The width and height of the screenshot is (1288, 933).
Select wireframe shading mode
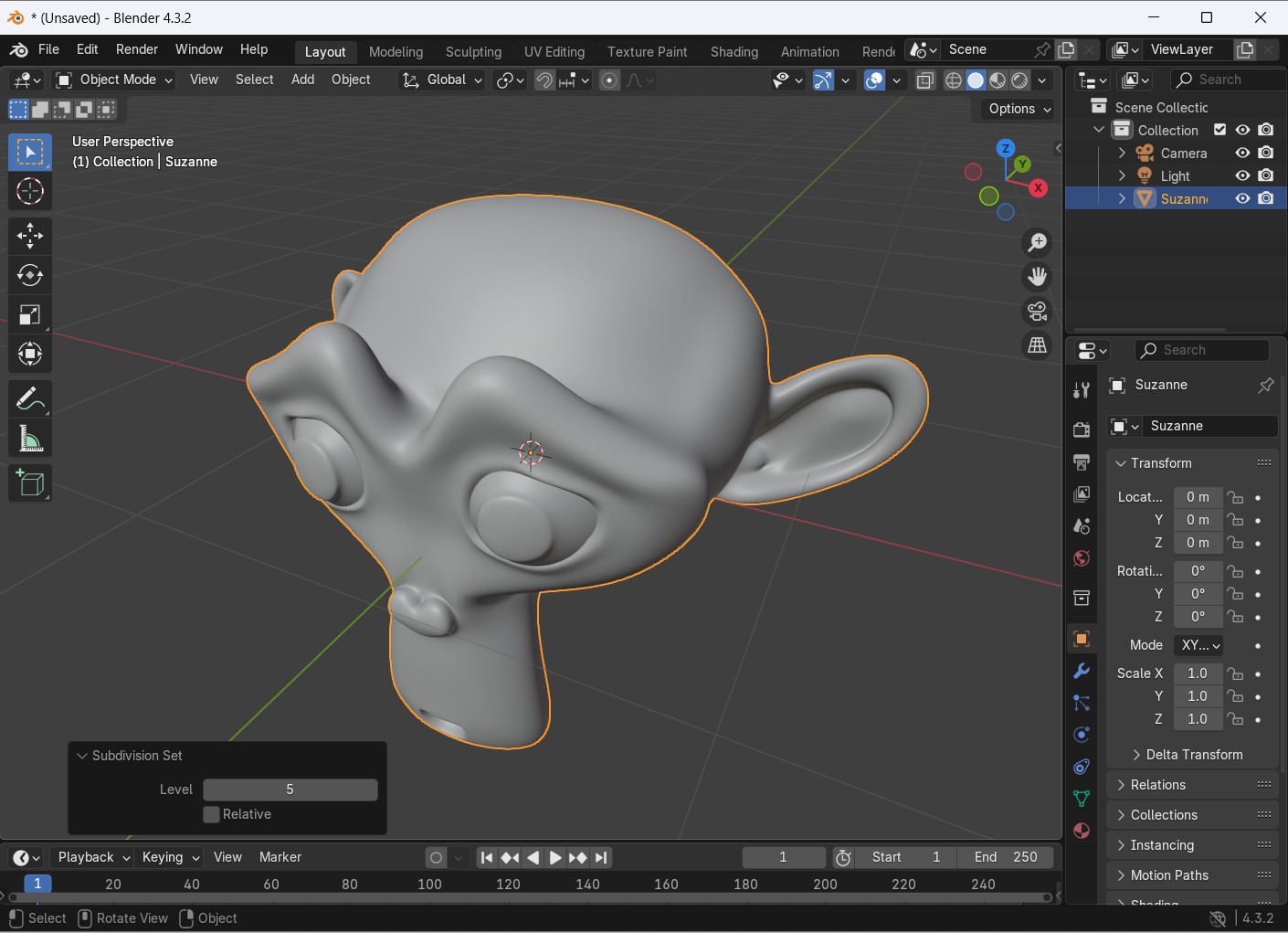point(954,80)
